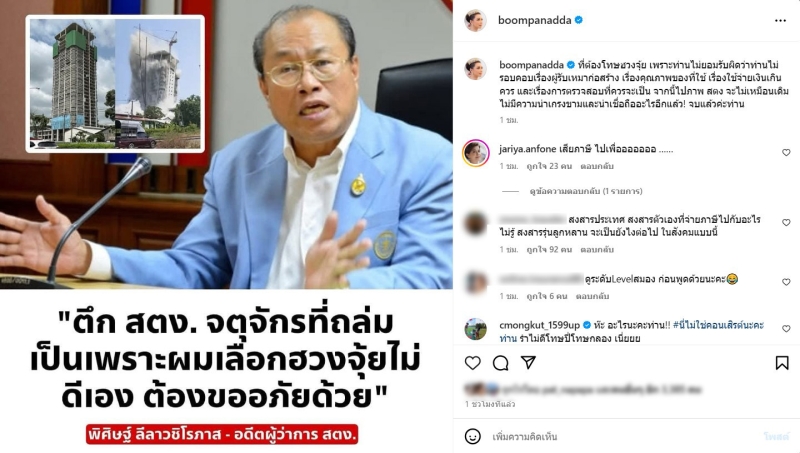The height and width of the screenshot is (453, 800).
Task: Click boompanadda verified badge in header
Action: click(x=579, y=20)
